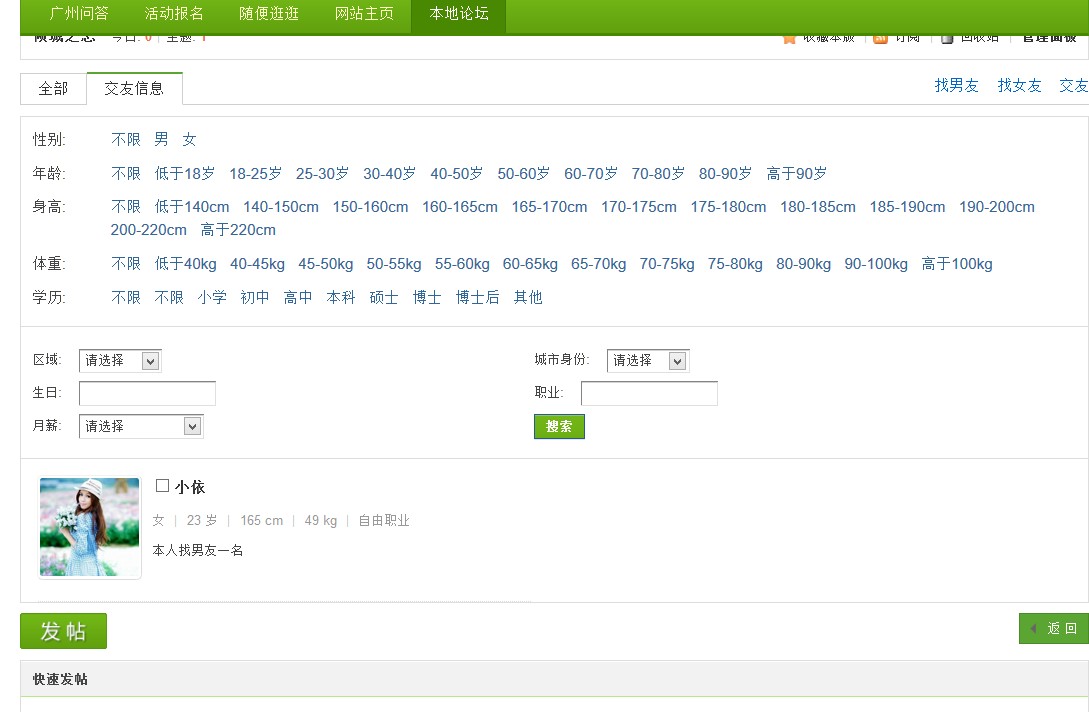The height and width of the screenshot is (712, 1089).
Task: Filter weight by 50-55kg
Action: tap(394, 264)
